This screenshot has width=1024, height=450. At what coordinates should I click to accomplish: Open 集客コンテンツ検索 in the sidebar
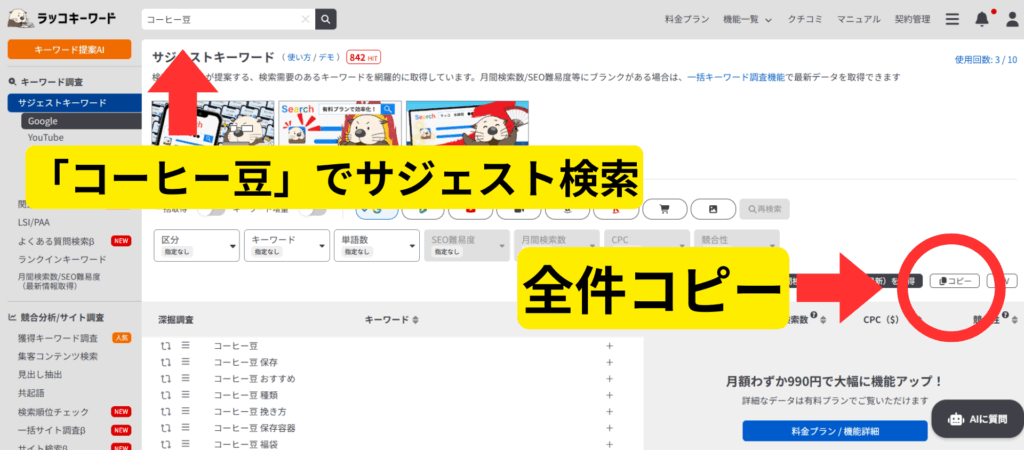coord(57,356)
